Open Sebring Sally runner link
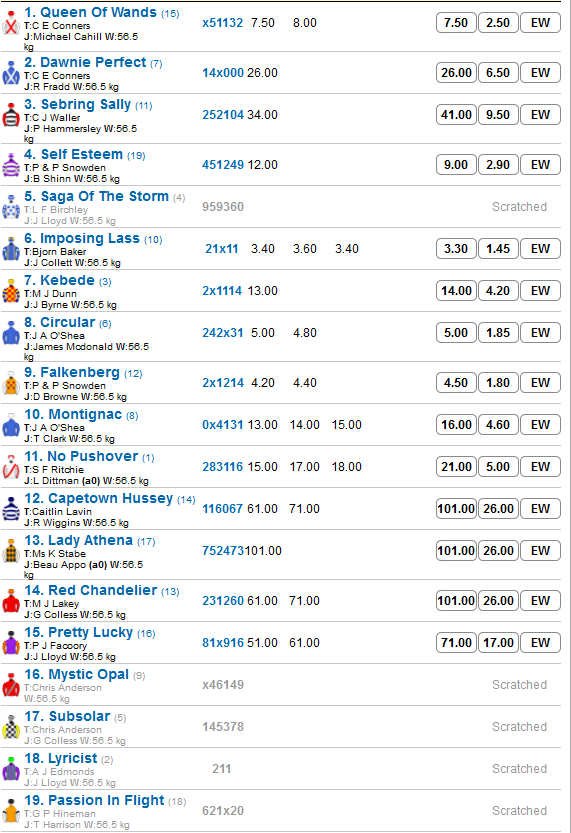The width and height of the screenshot is (571, 833). pos(78,105)
